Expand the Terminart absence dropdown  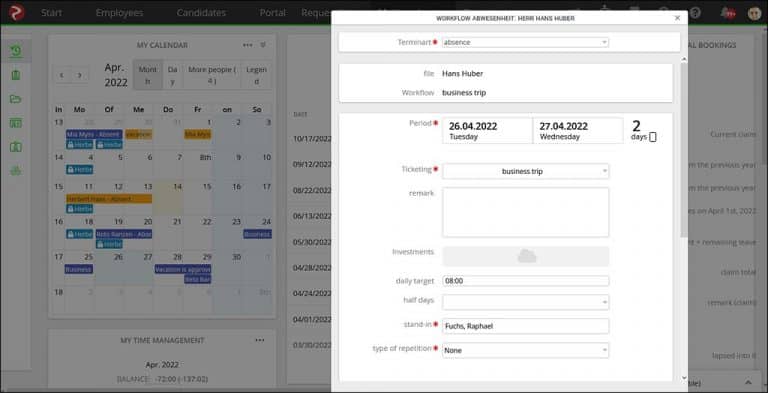pyautogui.click(x=526, y=43)
